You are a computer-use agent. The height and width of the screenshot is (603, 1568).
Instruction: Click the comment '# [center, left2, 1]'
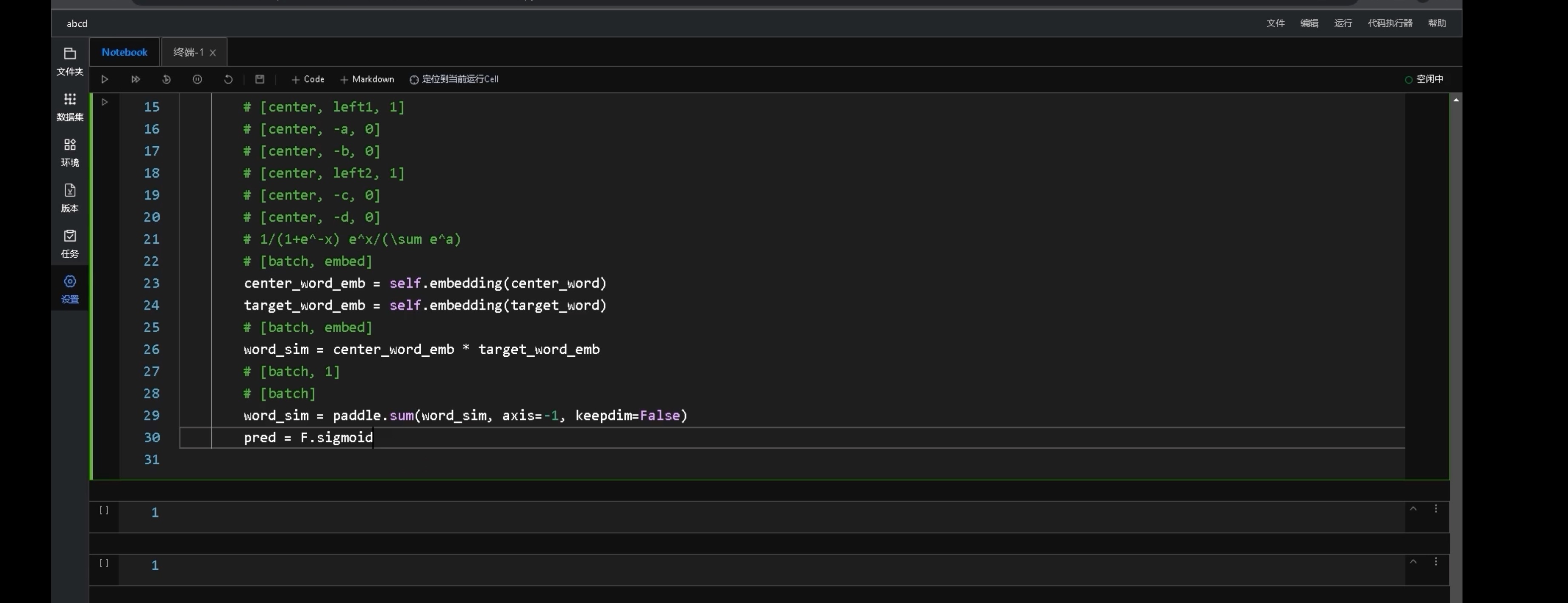pyautogui.click(x=324, y=174)
